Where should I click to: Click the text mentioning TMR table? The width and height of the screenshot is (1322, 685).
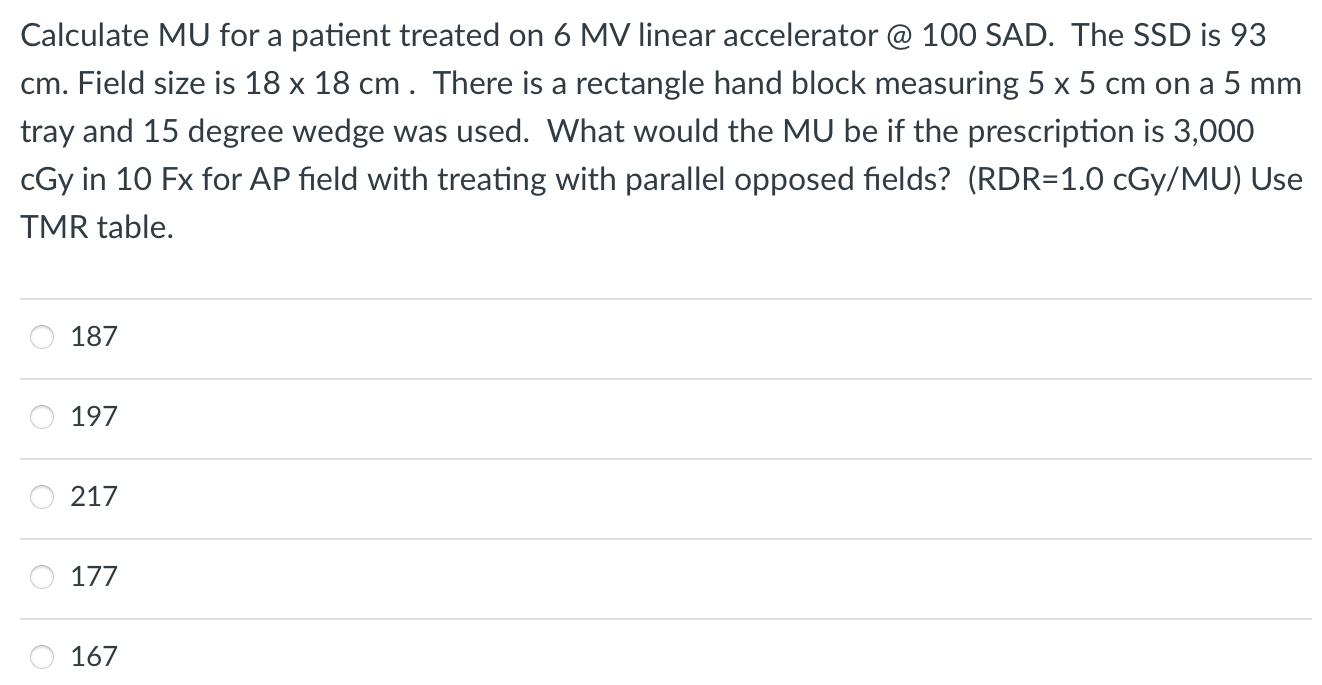(x=97, y=227)
